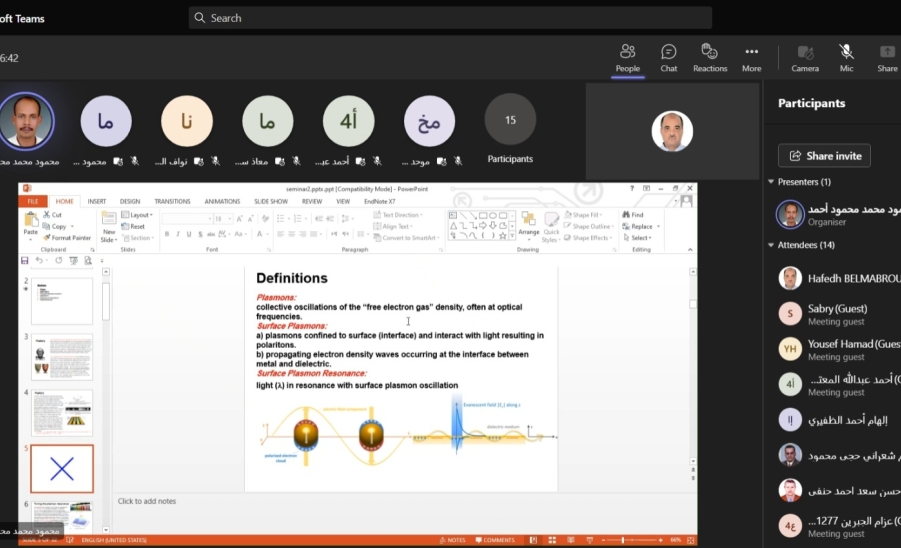Open the Shape Fill dropdown

(583, 215)
